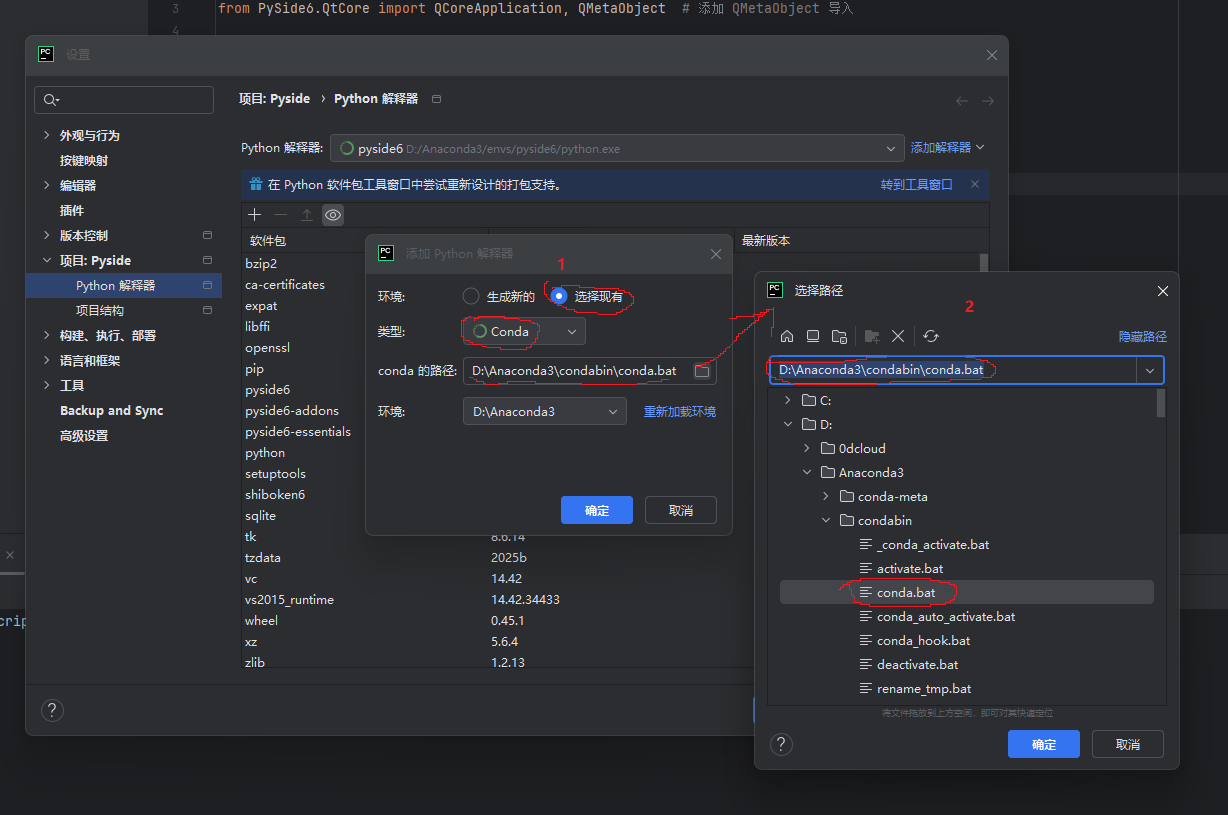Open 插件 settings page
This screenshot has width=1228, height=815.
click(x=72, y=210)
